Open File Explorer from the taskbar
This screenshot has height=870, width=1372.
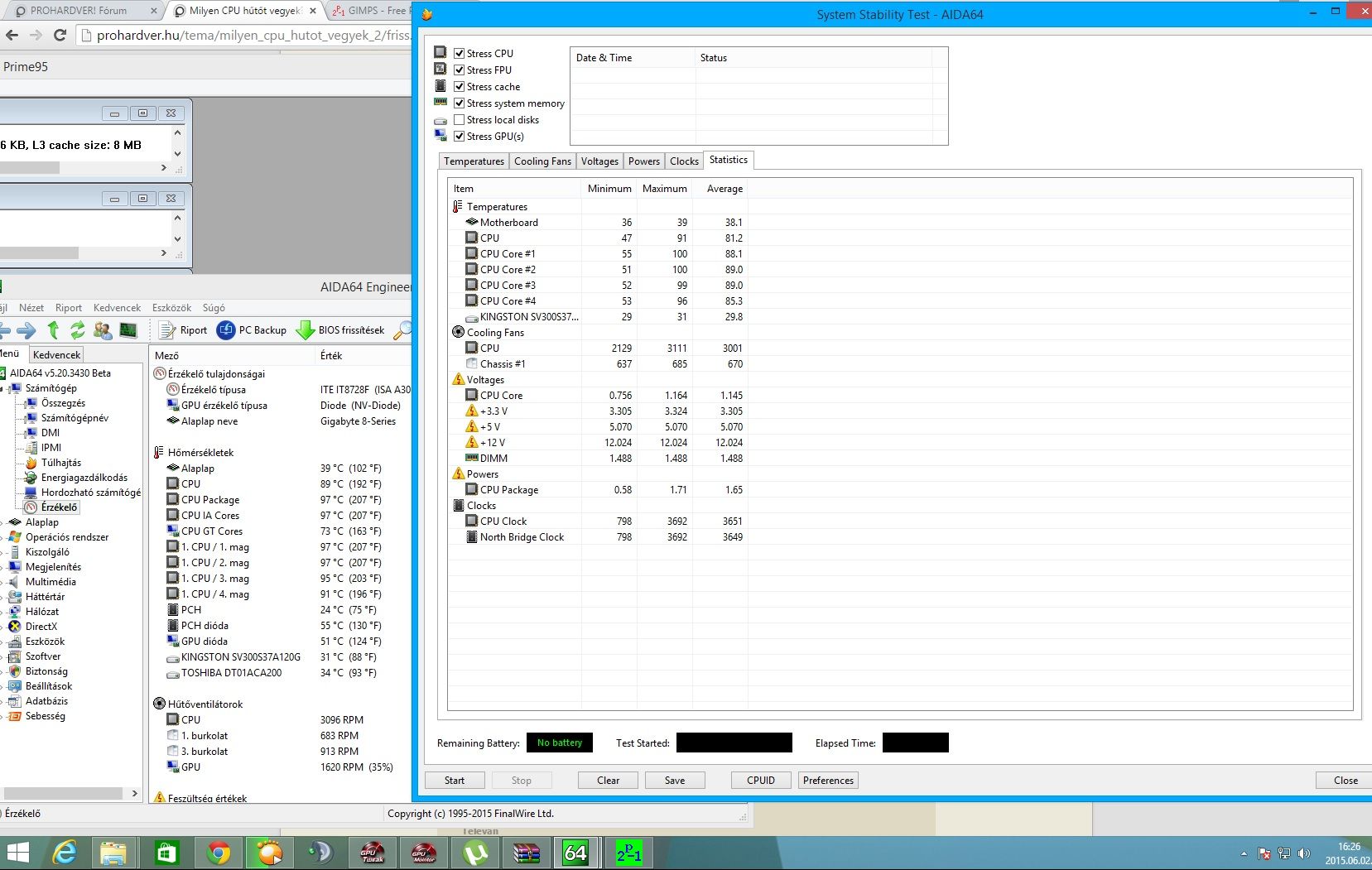click(x=113, y=852)
